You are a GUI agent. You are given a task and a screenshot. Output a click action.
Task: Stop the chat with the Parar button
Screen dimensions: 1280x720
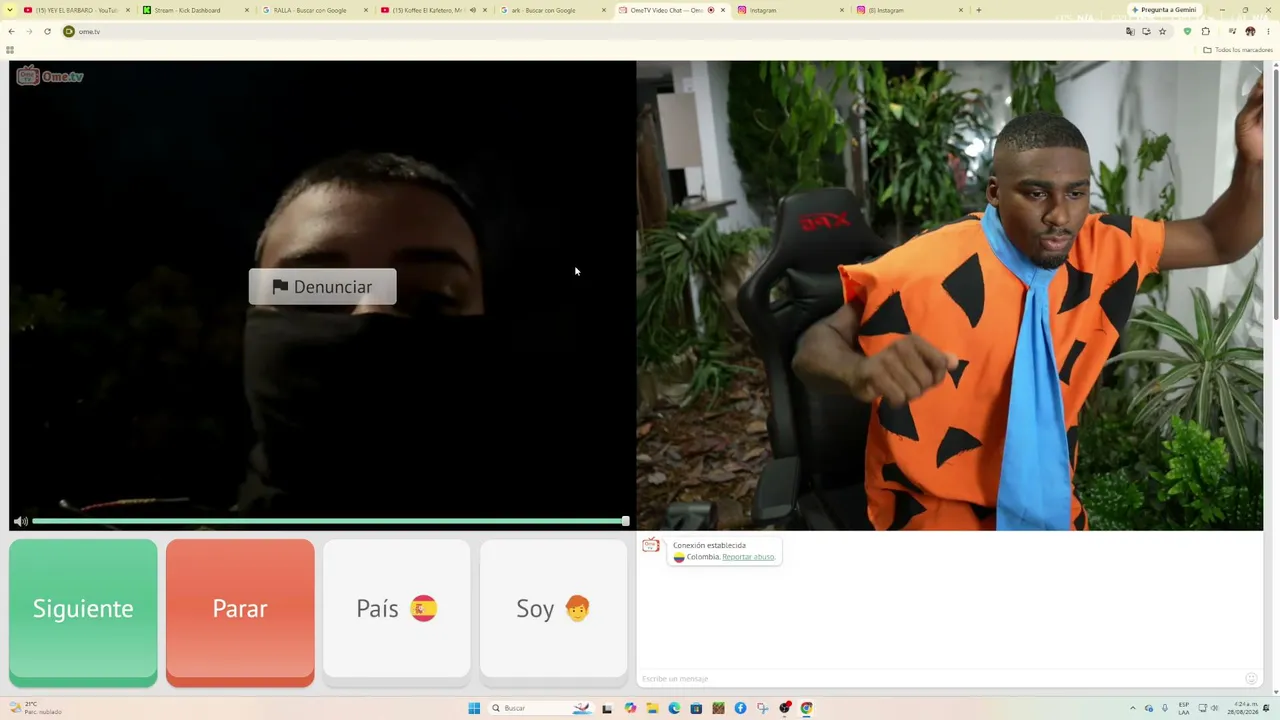tap(240, 612)
